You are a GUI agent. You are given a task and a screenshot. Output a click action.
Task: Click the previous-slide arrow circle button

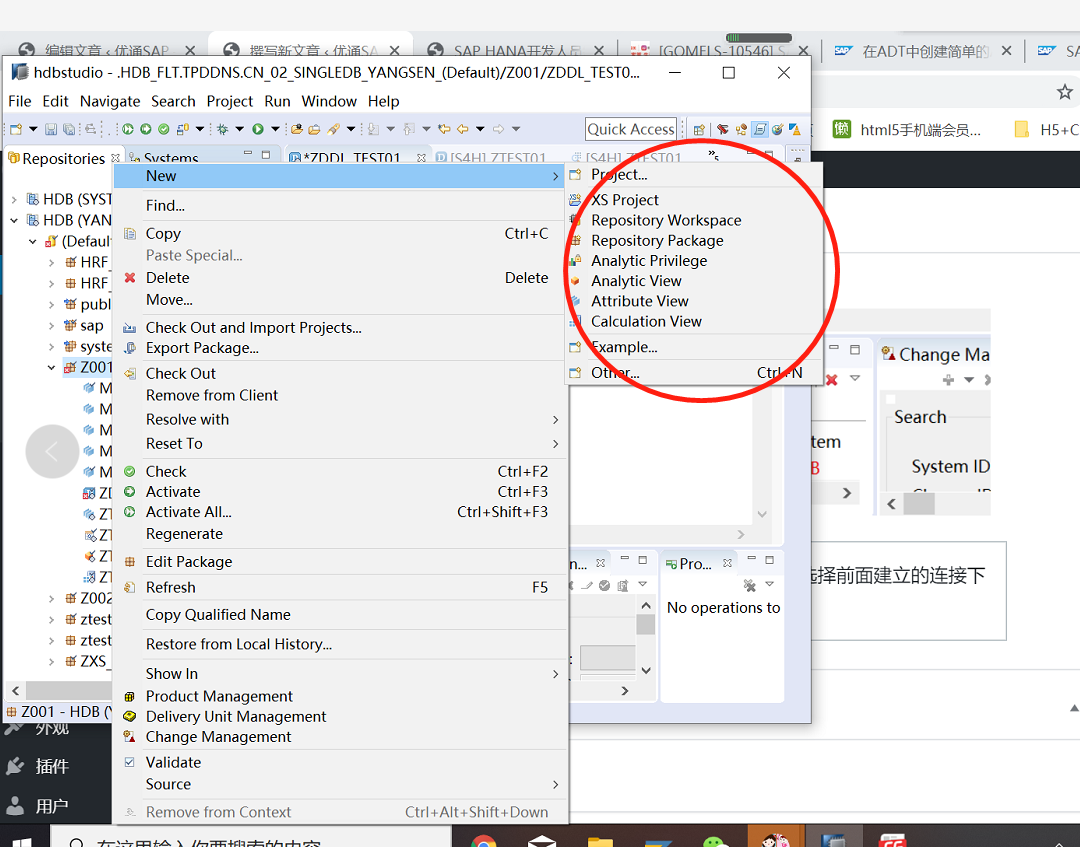(x=52, y=452)
